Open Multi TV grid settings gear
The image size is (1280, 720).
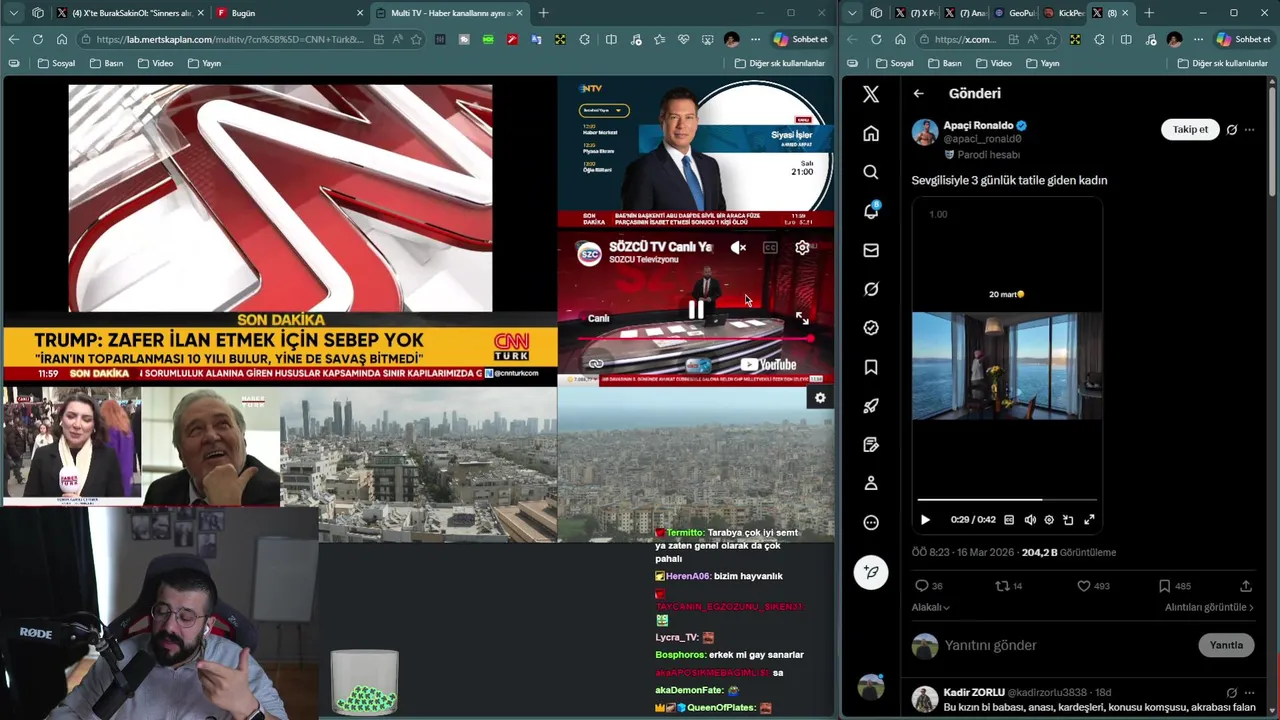pos(820,398)
